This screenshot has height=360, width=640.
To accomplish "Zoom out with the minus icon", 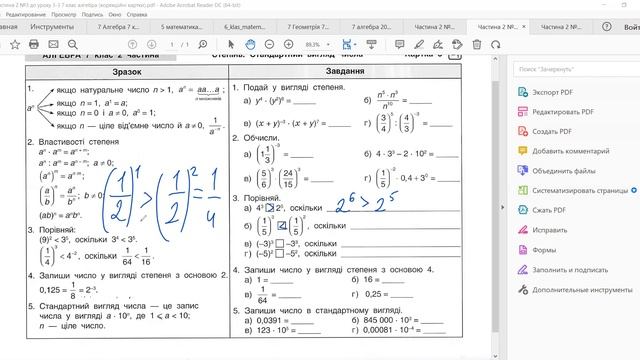I will (x=269, y=44).
